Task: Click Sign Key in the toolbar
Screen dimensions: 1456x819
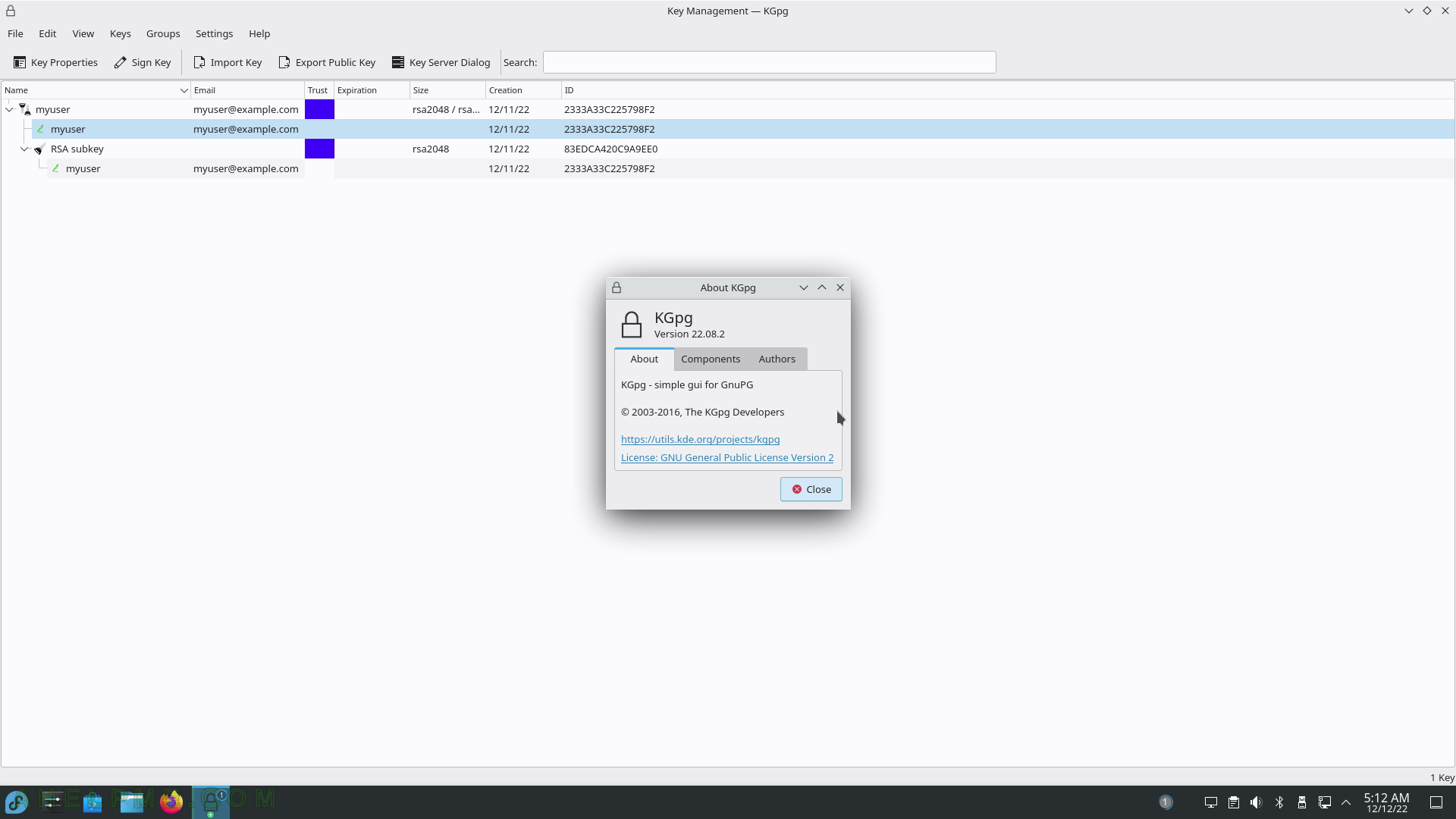Action: pos(143,62)
